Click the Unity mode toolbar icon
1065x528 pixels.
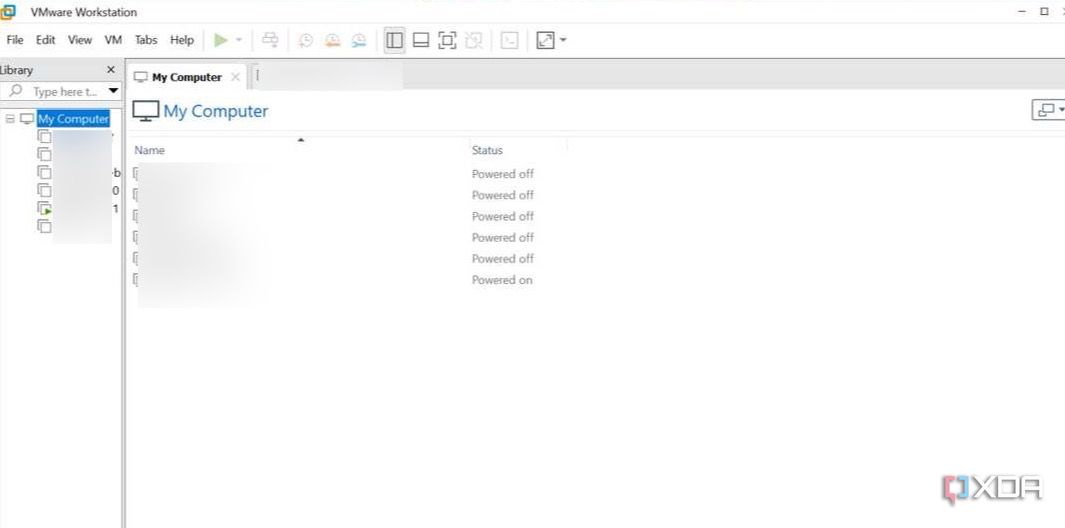tap(474, 40)
